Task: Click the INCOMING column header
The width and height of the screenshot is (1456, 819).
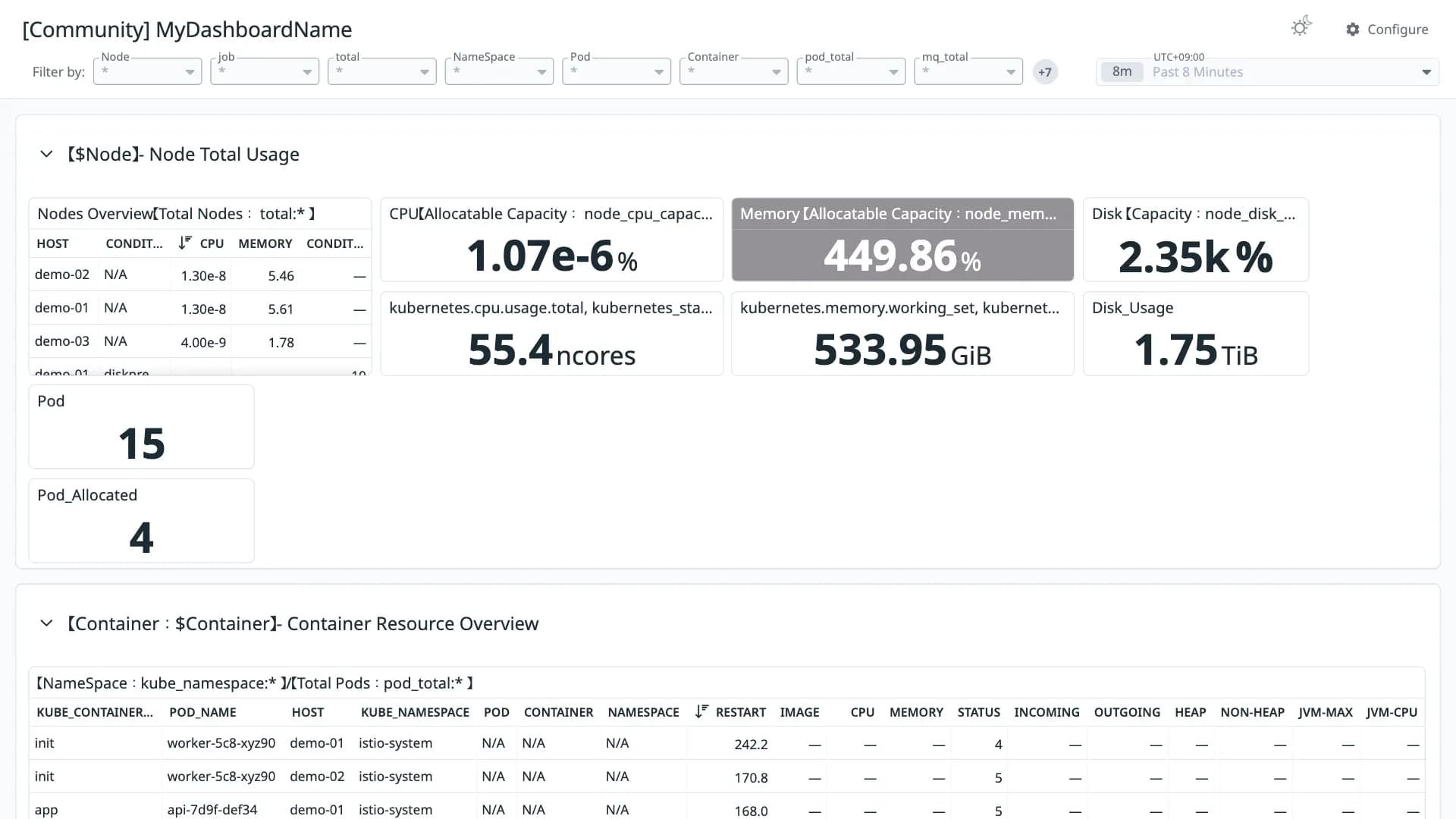Action: click(x=1046, y=712)
